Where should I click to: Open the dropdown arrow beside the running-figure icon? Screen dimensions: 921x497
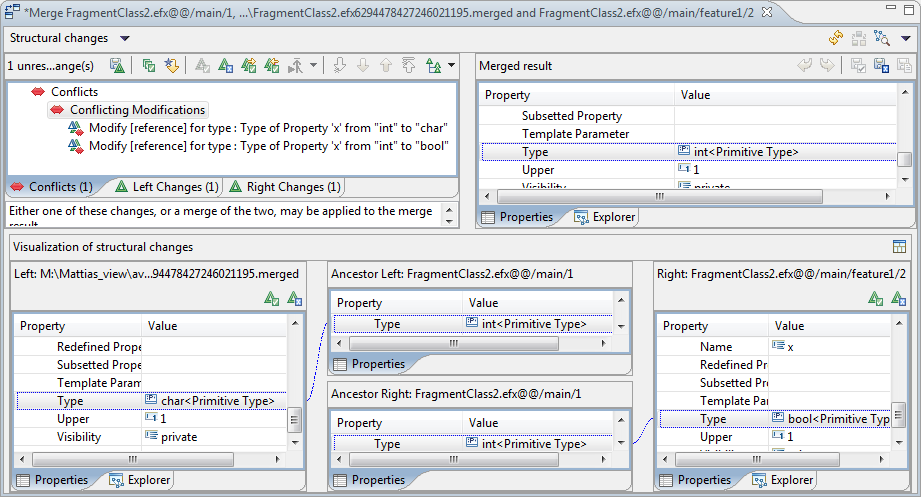tap(314, 65)
